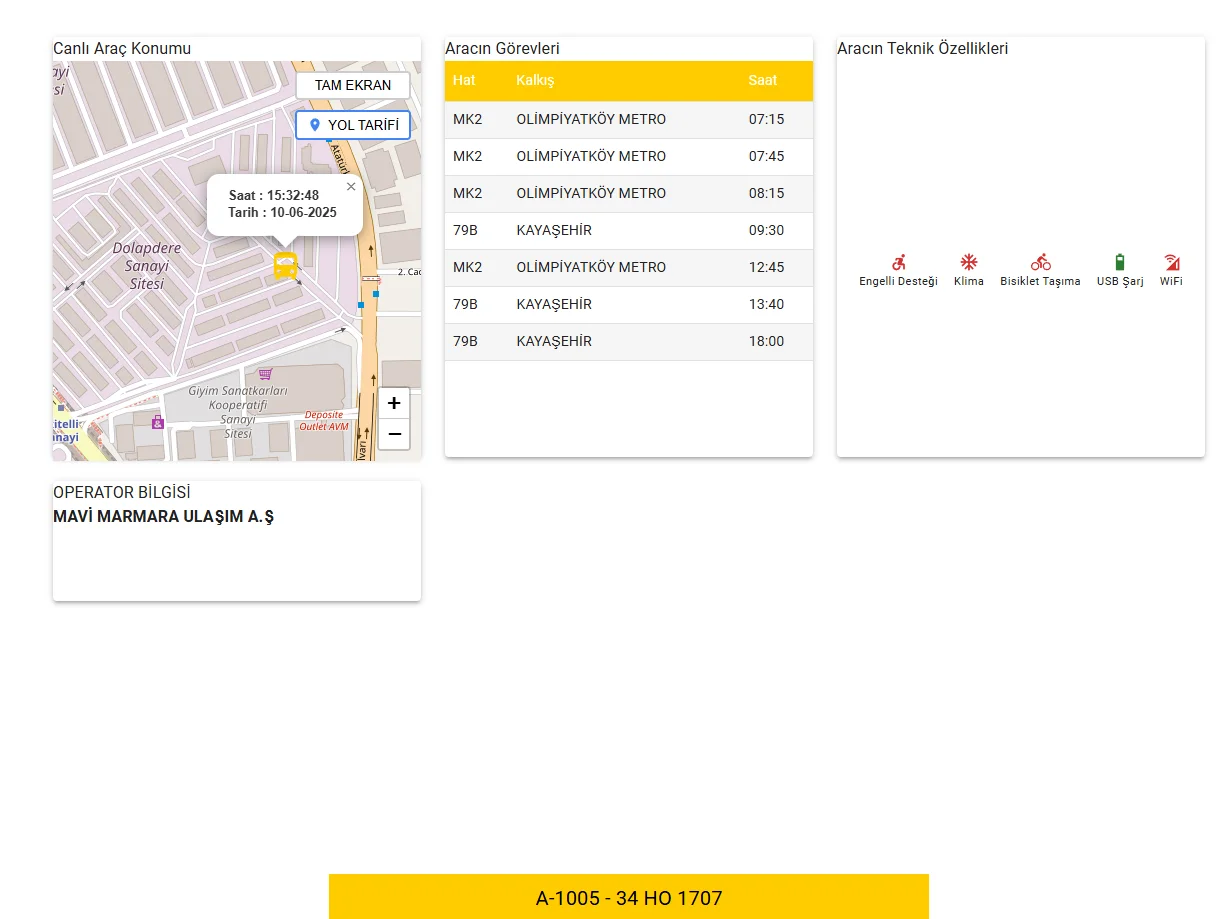Click the Bisiklet Taşıma bicycle icon
This screenshot has height=919, width=1218.
point(1040,263)
